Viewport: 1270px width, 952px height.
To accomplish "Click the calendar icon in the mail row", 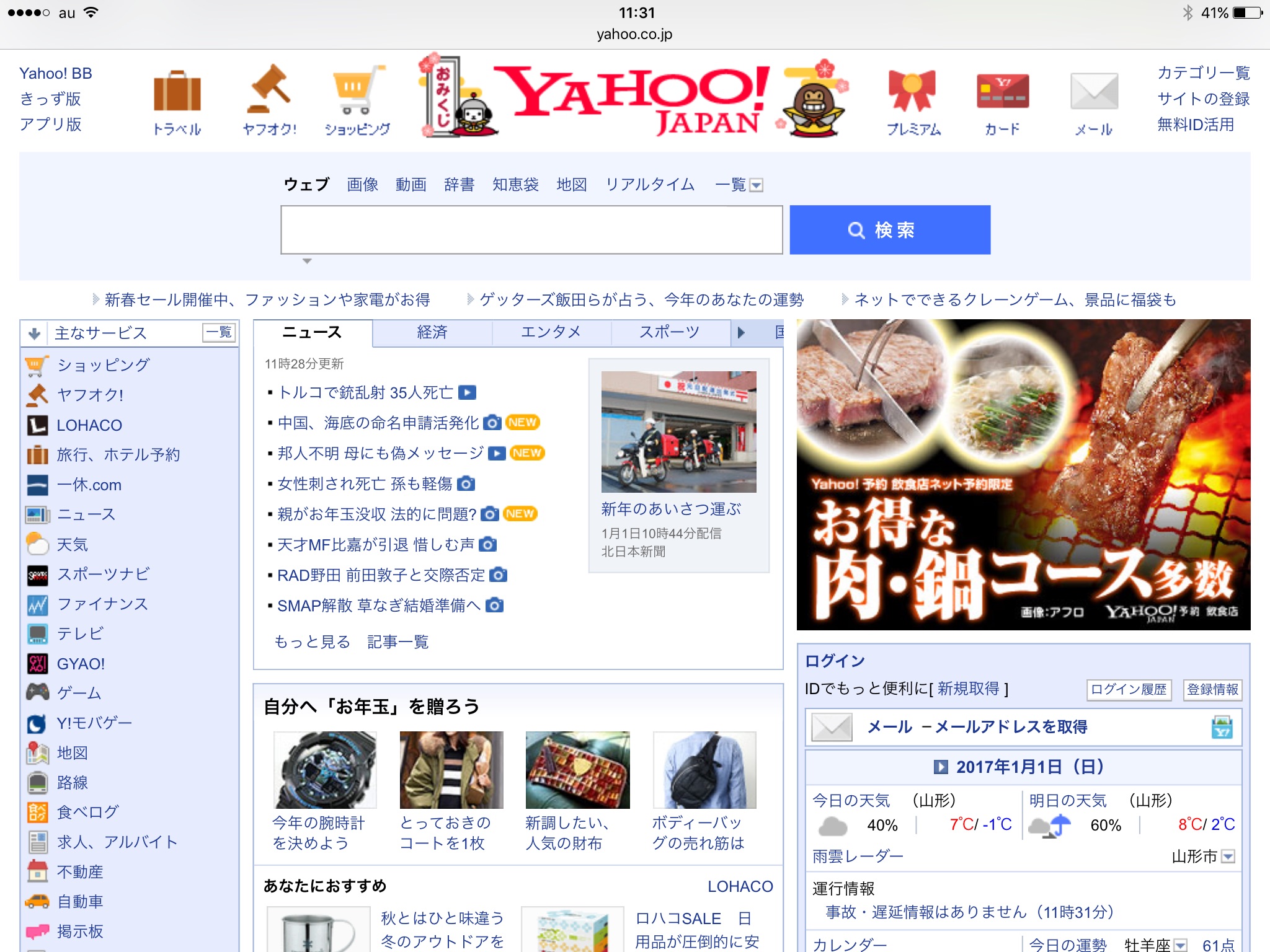I will pos(1221,727).
